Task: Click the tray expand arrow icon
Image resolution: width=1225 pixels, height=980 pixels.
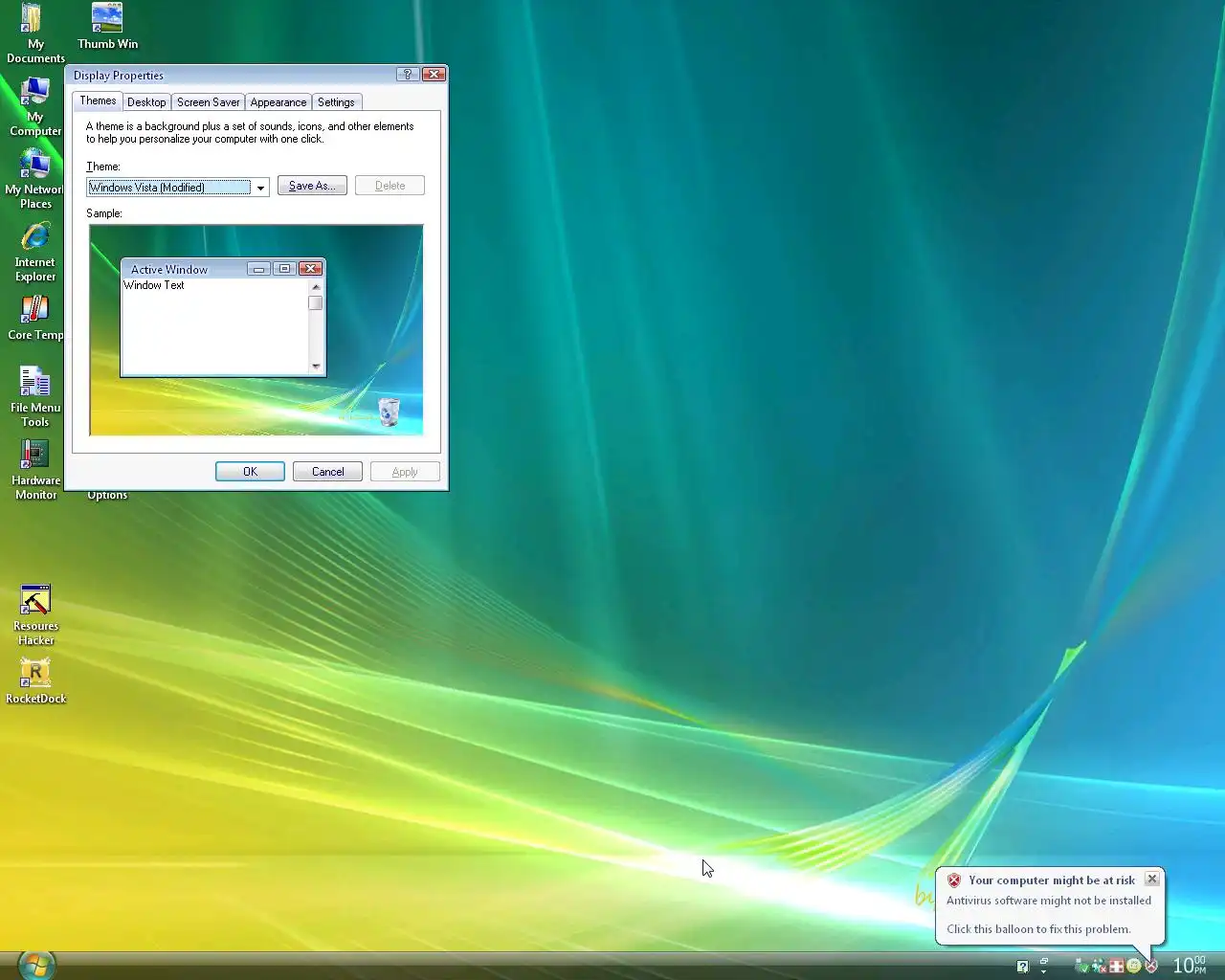Action: (1044, 964)
